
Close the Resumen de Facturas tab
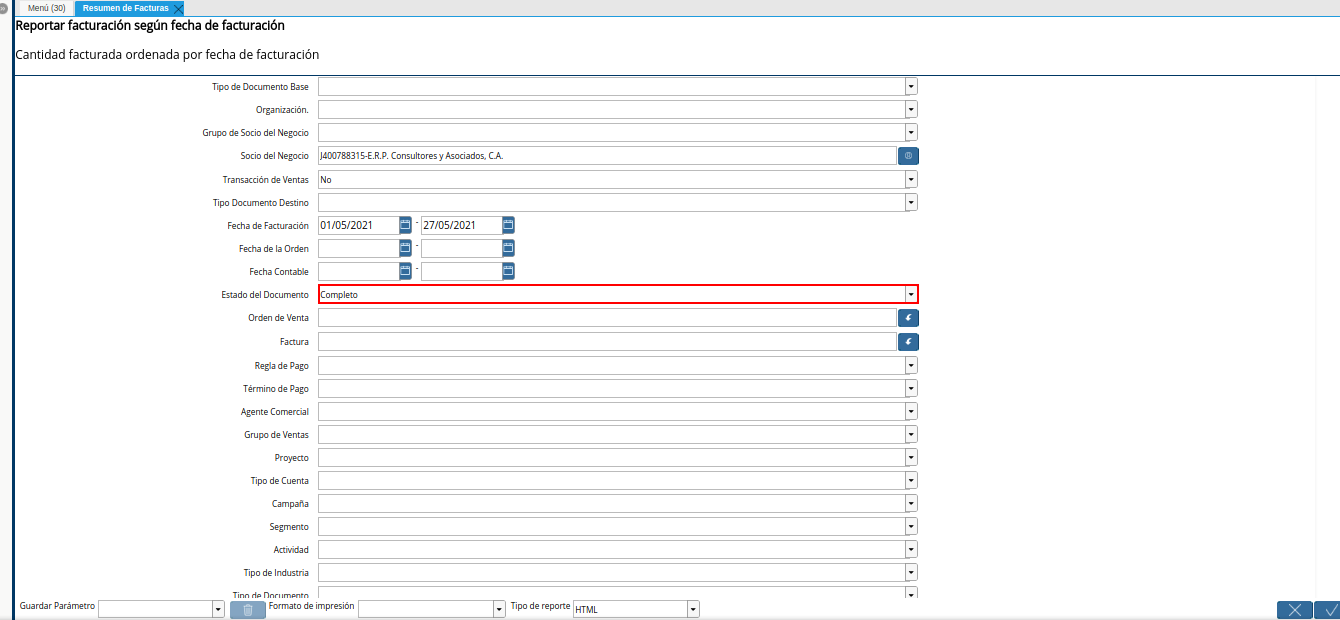point(178,9)
